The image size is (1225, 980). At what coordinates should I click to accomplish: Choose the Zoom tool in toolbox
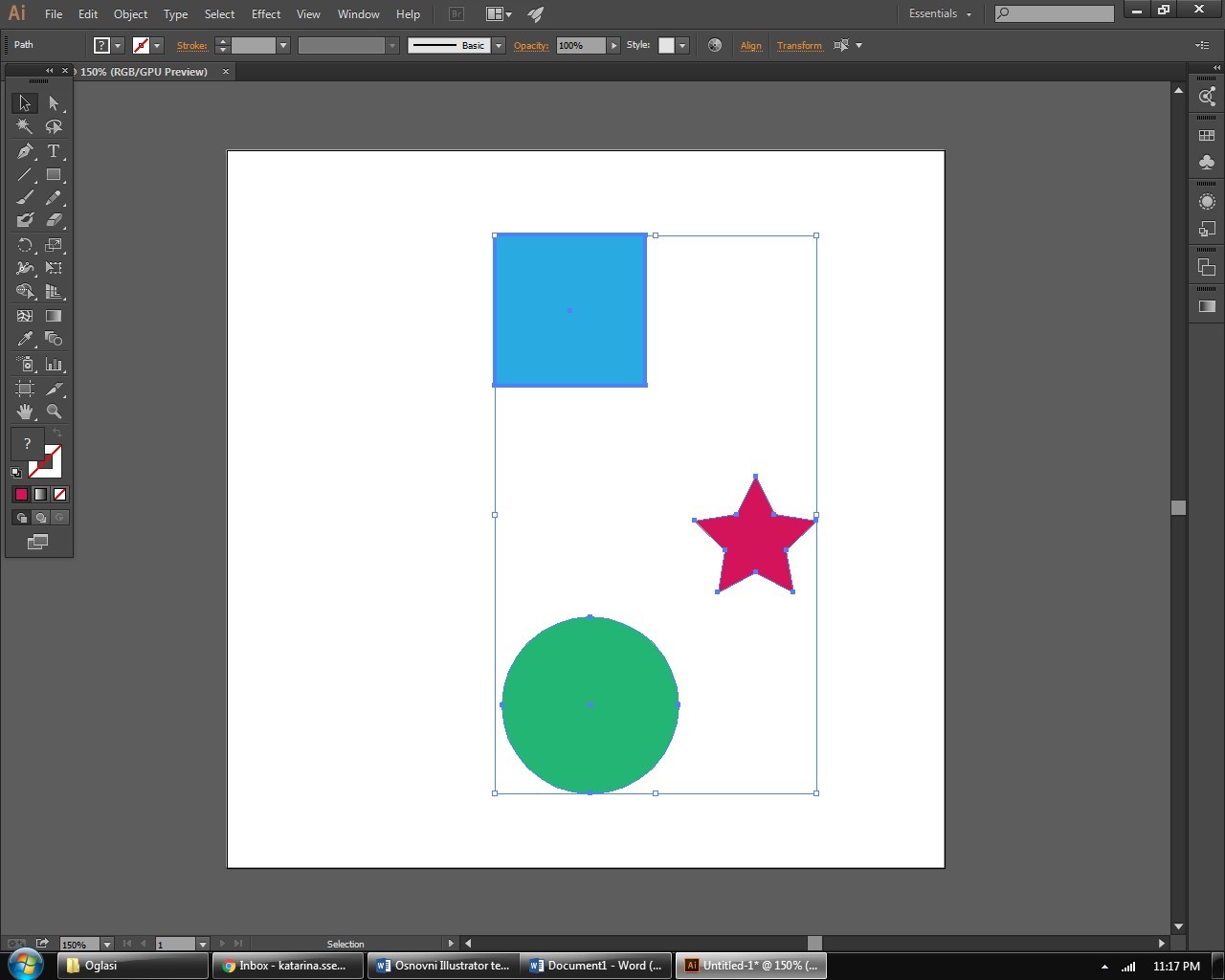[54, 412]
